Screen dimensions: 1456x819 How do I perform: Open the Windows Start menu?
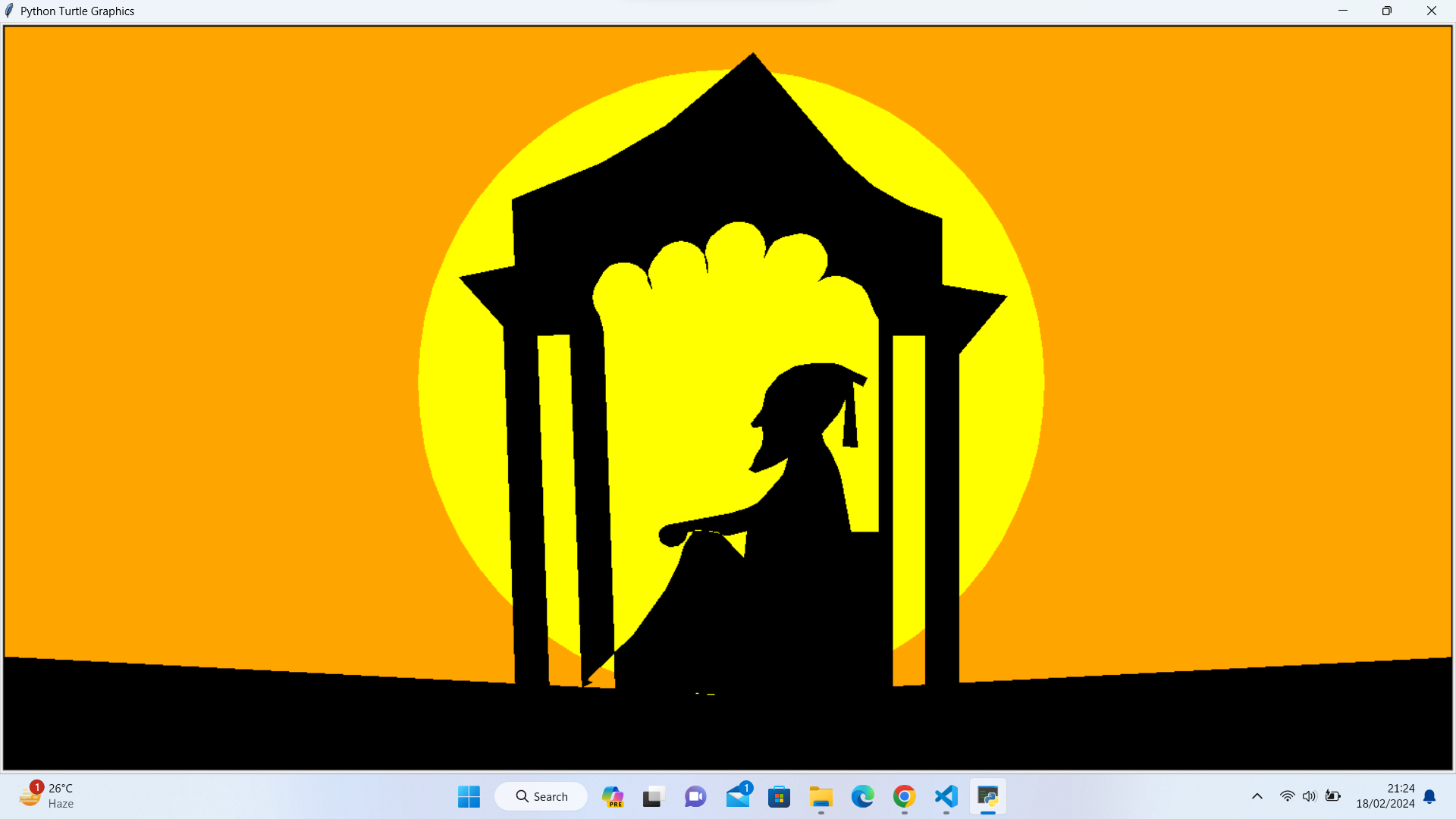(469, 796)
